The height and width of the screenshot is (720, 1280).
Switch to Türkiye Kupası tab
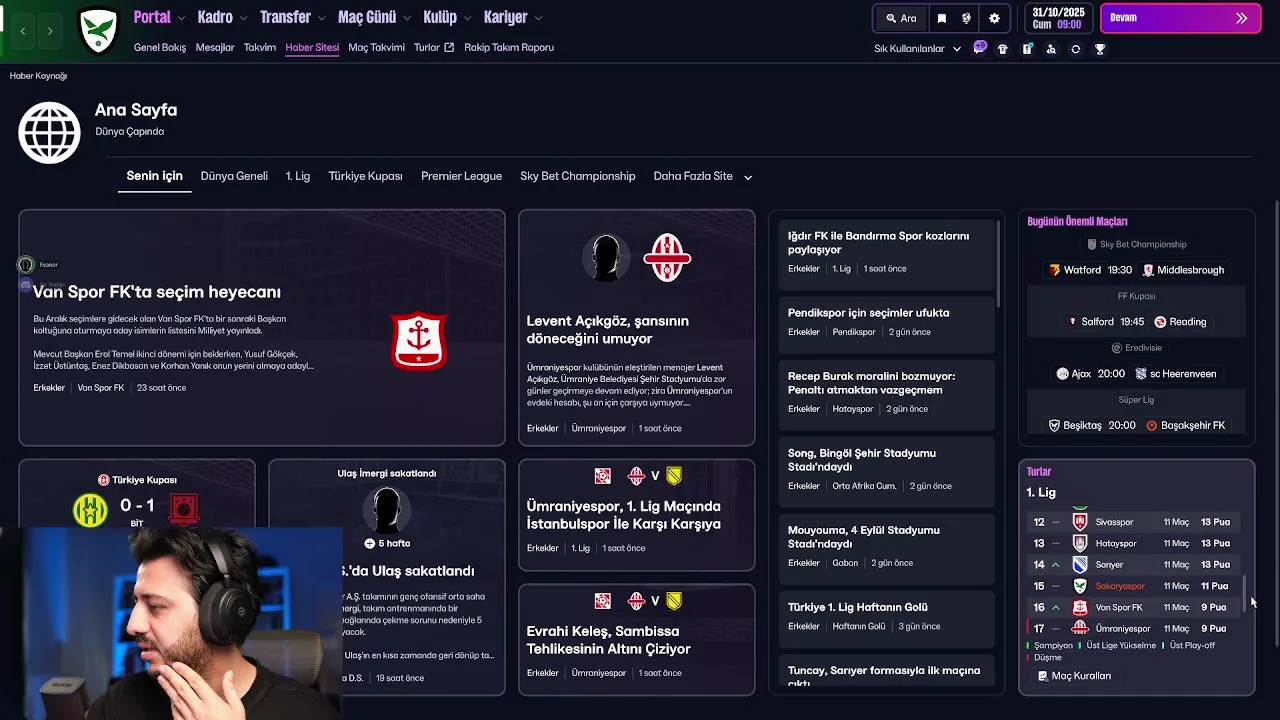[x=366, y=176]
